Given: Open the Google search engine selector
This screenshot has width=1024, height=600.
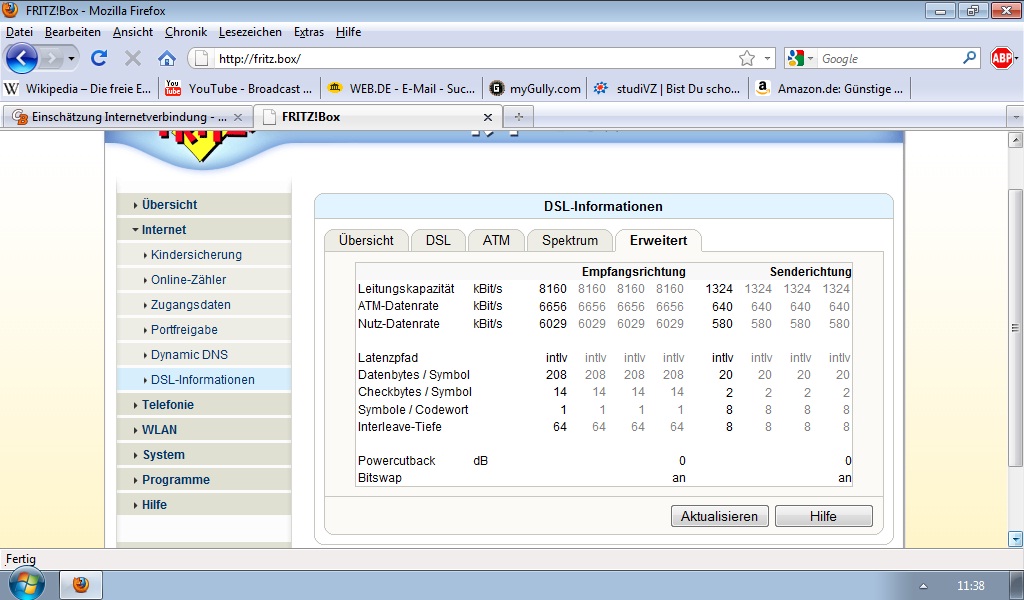Looking at the screenshot, I should (x=801, y=59).
